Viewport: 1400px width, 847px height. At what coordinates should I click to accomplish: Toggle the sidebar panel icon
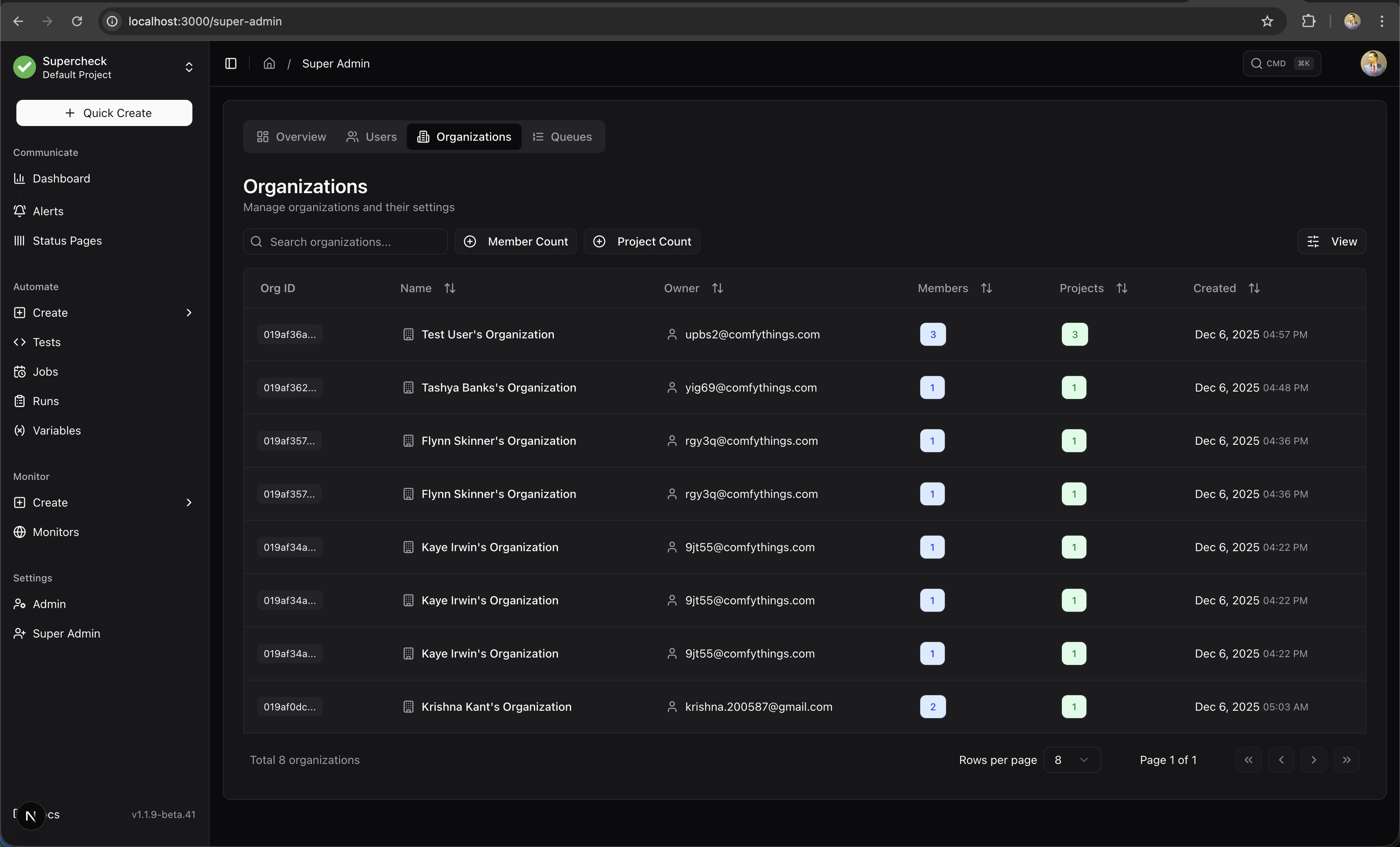[231, 63]
